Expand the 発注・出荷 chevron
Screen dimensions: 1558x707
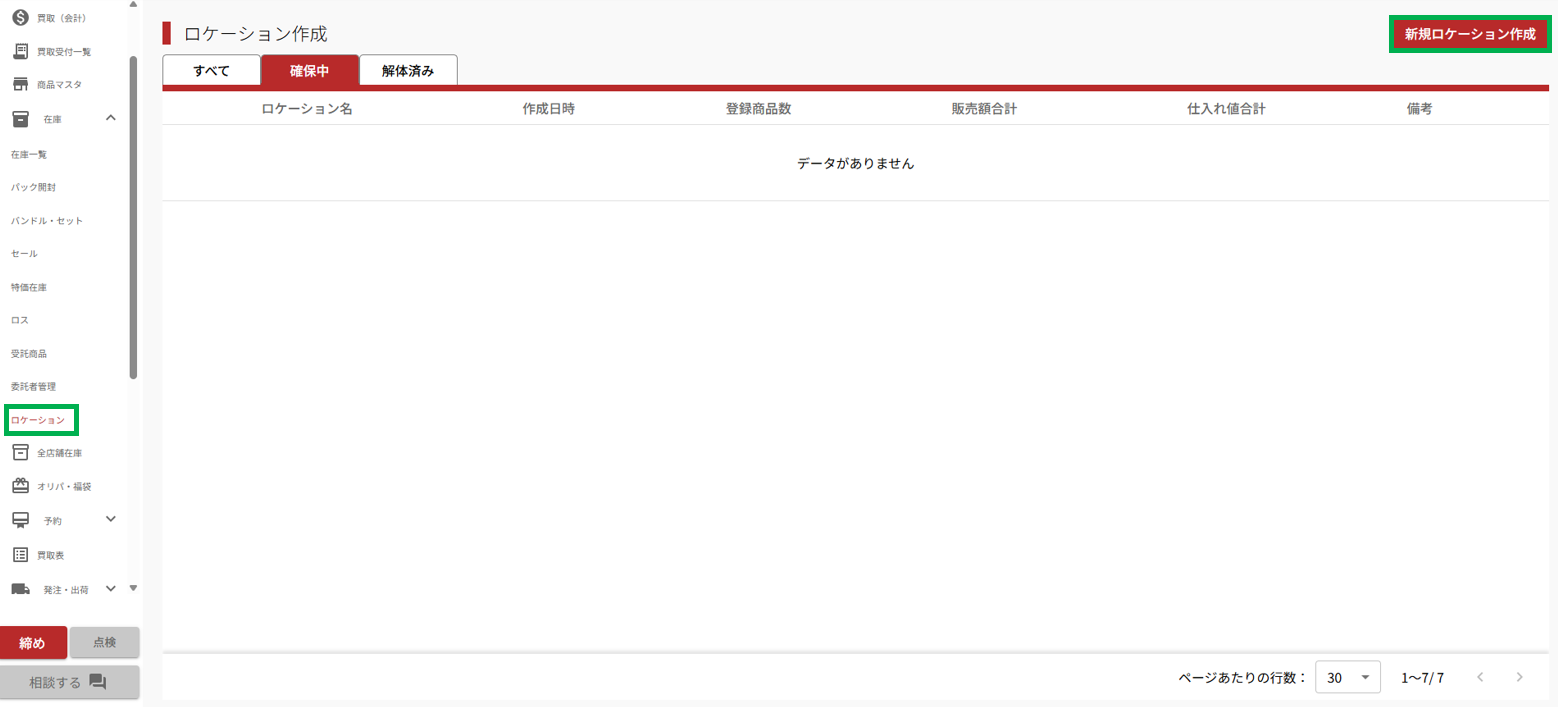pyautogui.click(x=111, y=588)
